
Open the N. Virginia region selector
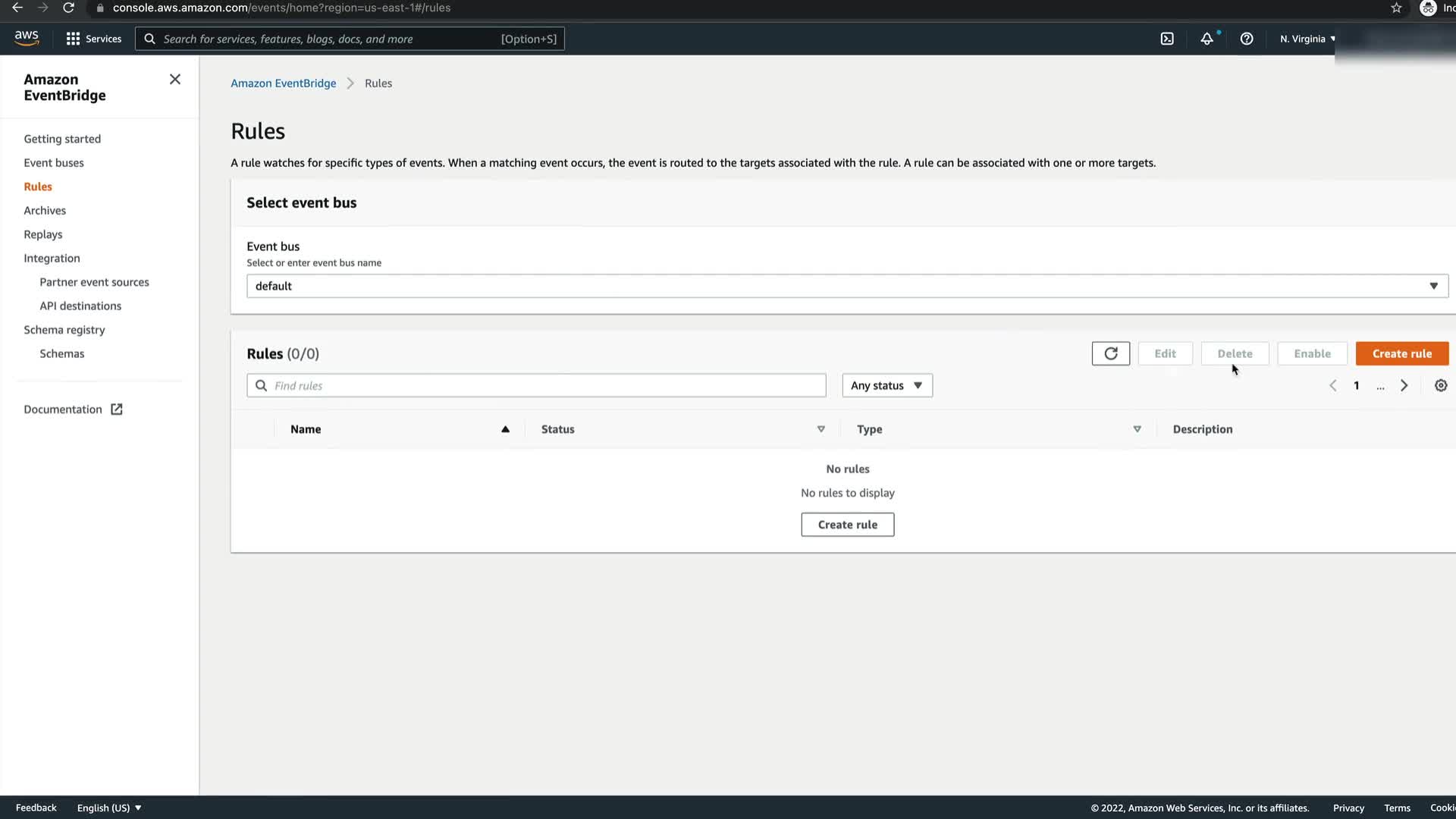point(1307,39)
